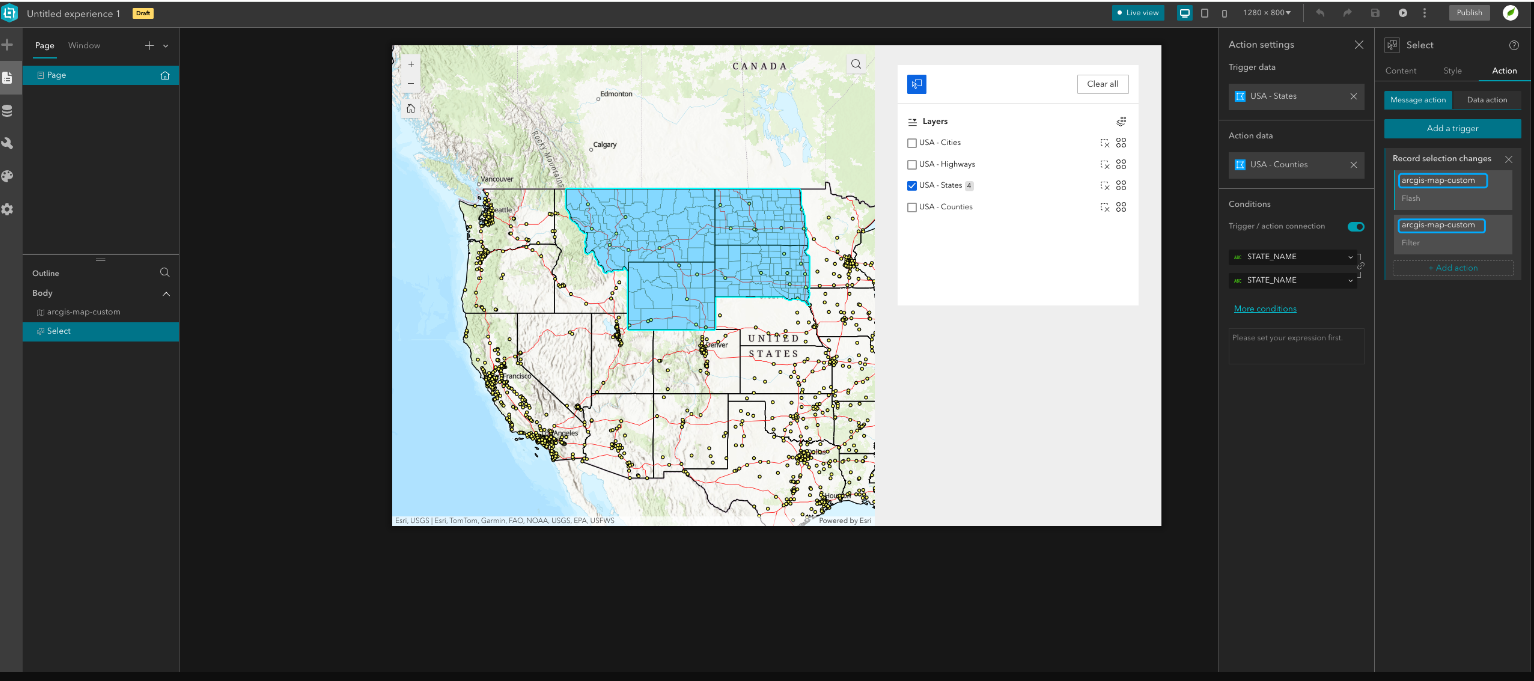Viewport: 1534px width, 681px height.
Task: Open the Data panel using the database icon
Action: coord(7,110)
